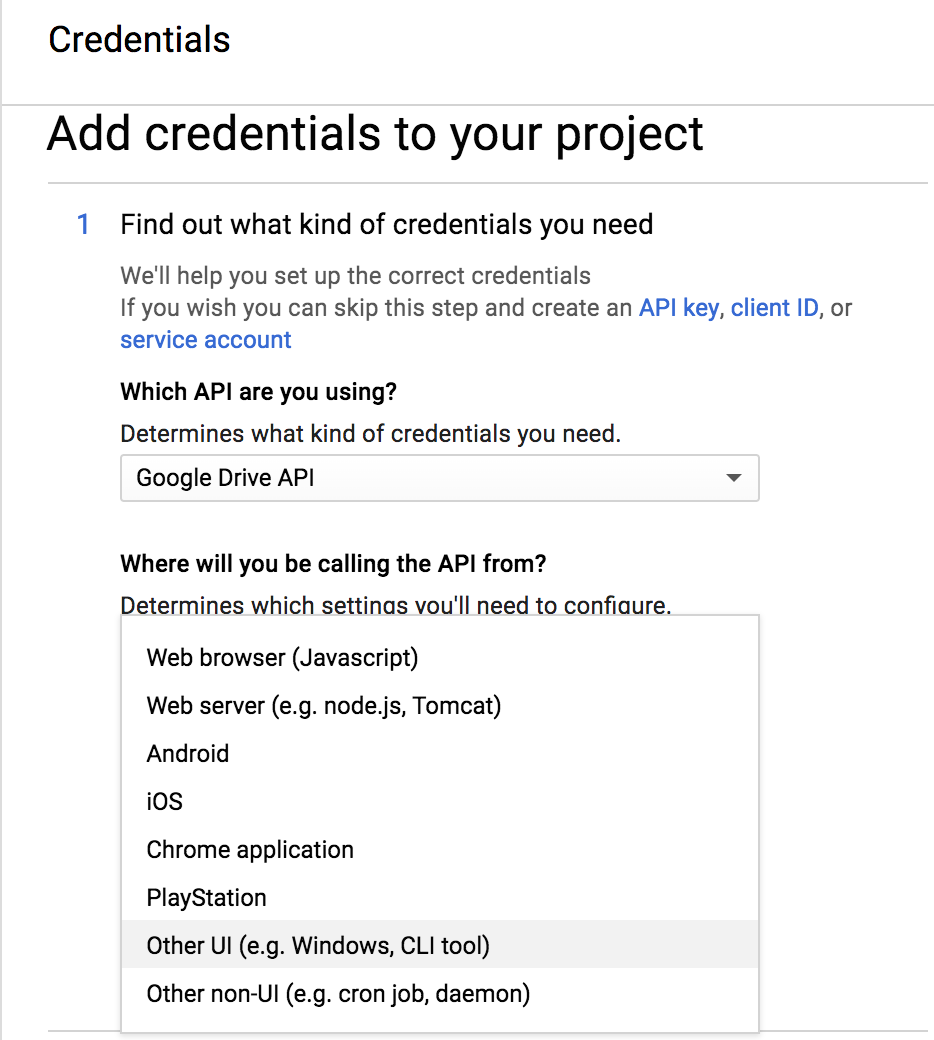Follow the service account link

point(206,340)
